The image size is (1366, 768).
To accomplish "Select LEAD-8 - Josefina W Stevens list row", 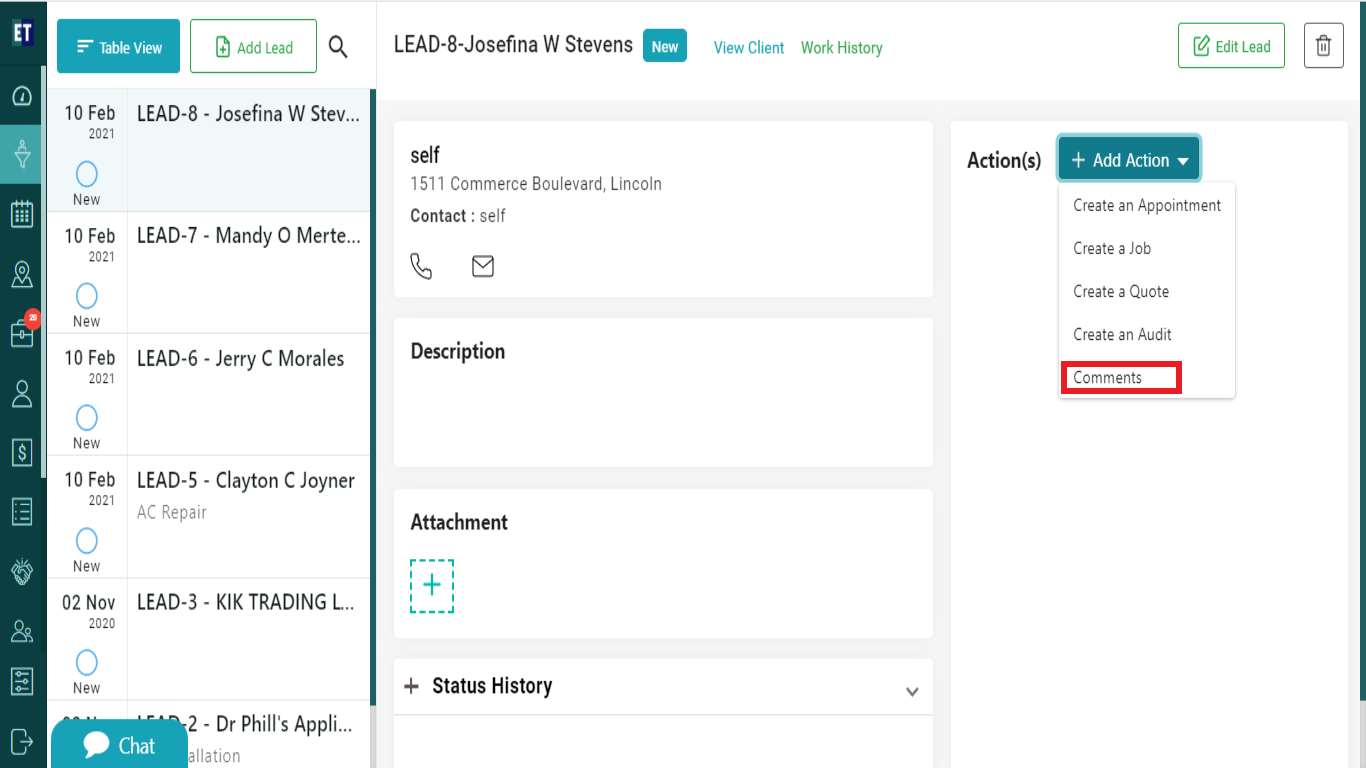I will point(209,150).
